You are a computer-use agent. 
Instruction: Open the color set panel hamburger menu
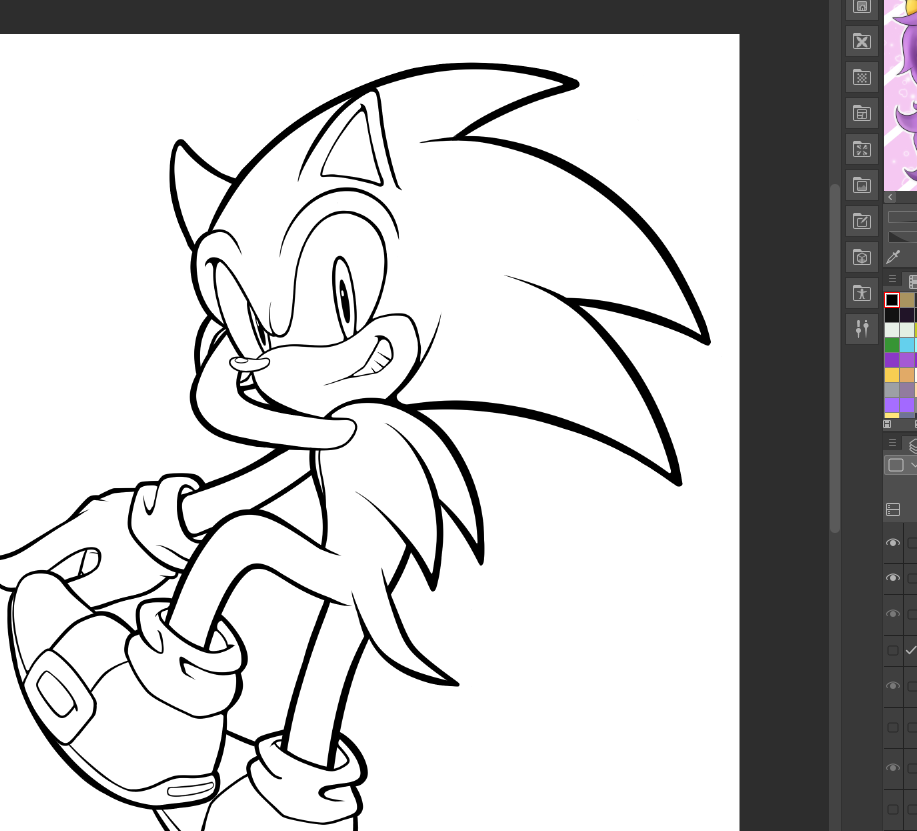click(892, 278)
